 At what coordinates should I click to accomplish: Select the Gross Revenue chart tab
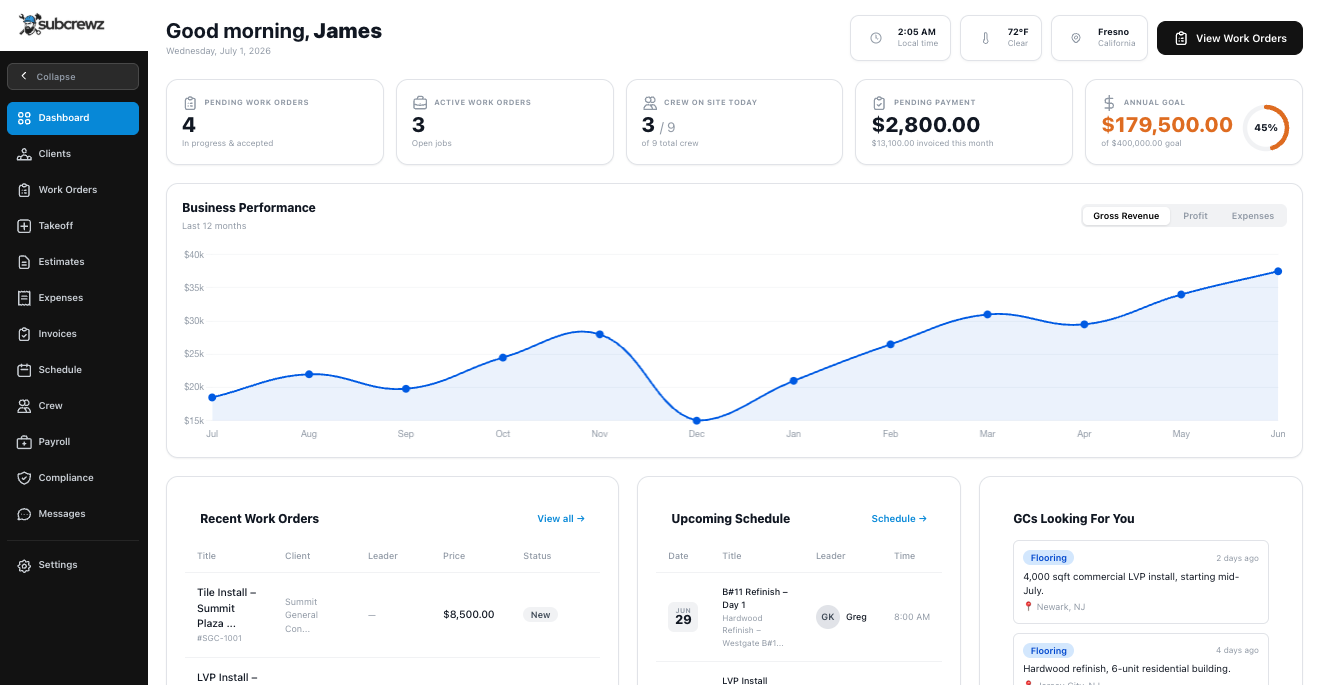click(1126, 216)
